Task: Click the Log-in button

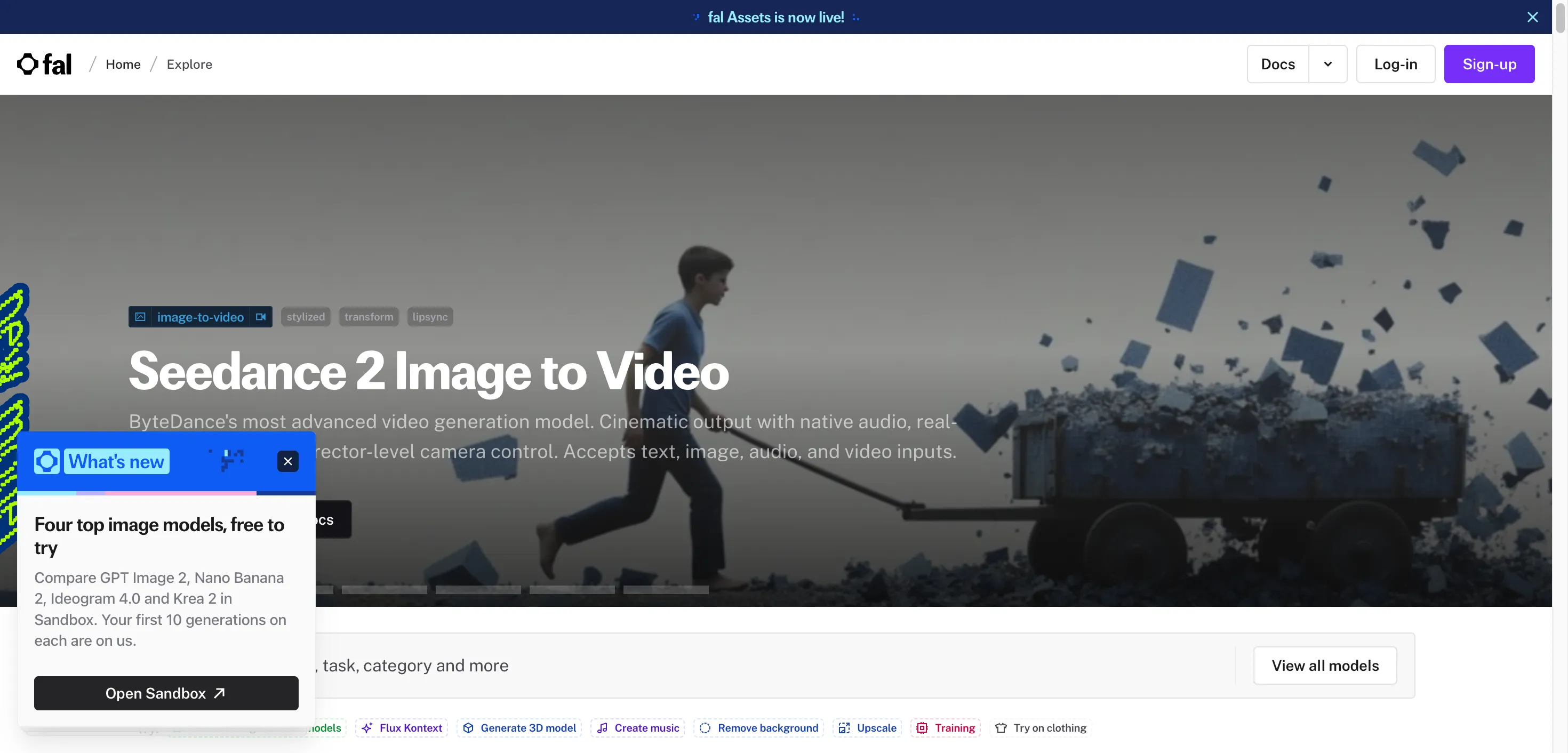Action: 1395,64
